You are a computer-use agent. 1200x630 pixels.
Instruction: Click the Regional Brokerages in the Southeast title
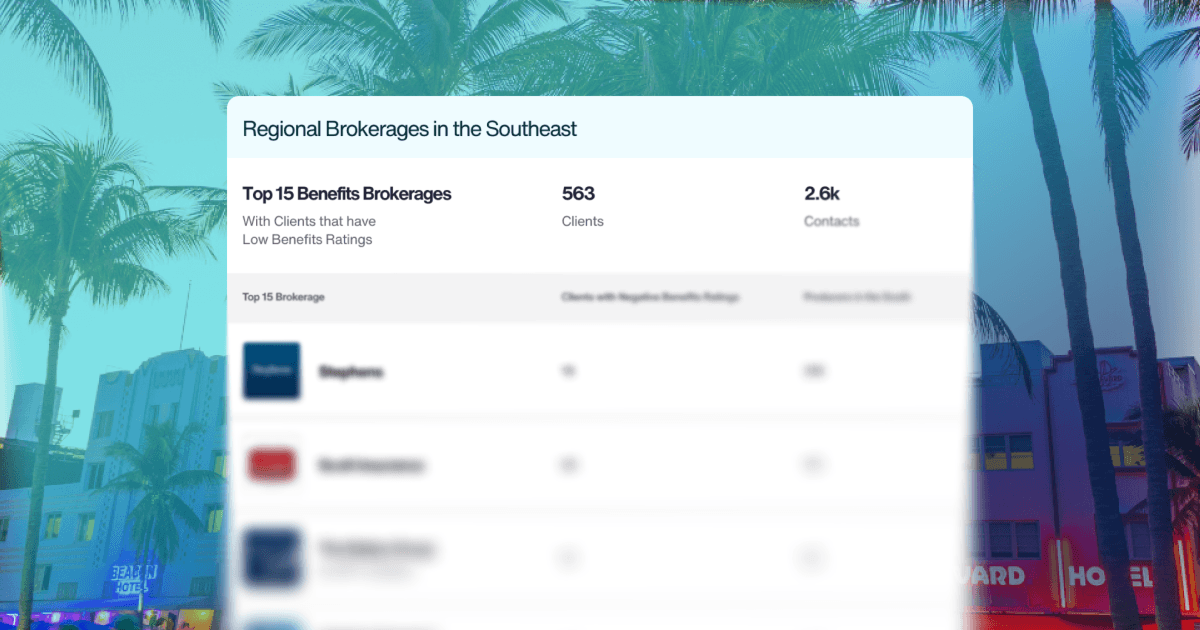tap(410, 129)
